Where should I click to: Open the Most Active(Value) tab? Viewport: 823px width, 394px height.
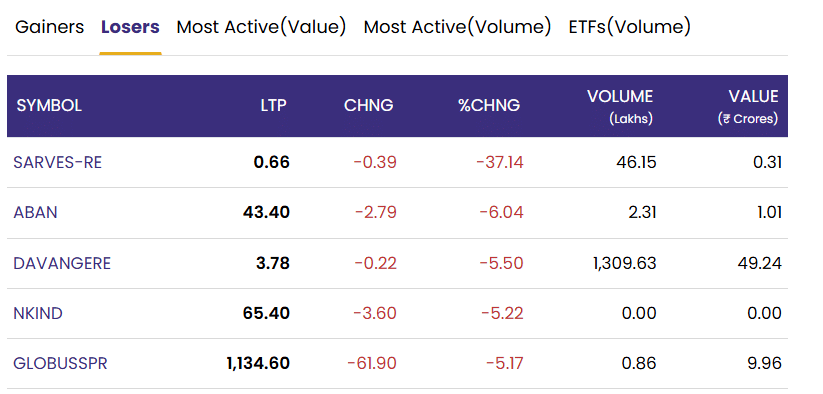[261, 27]
